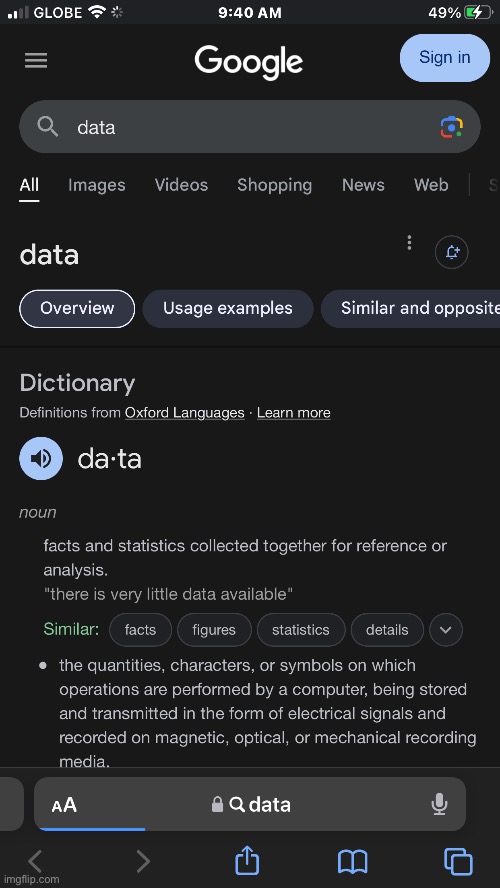Image resolution: width=500 pixels, height=888 pixels.
Task: Tap the Google search input field
Action: pyautogui.click(x=250, y=127)
